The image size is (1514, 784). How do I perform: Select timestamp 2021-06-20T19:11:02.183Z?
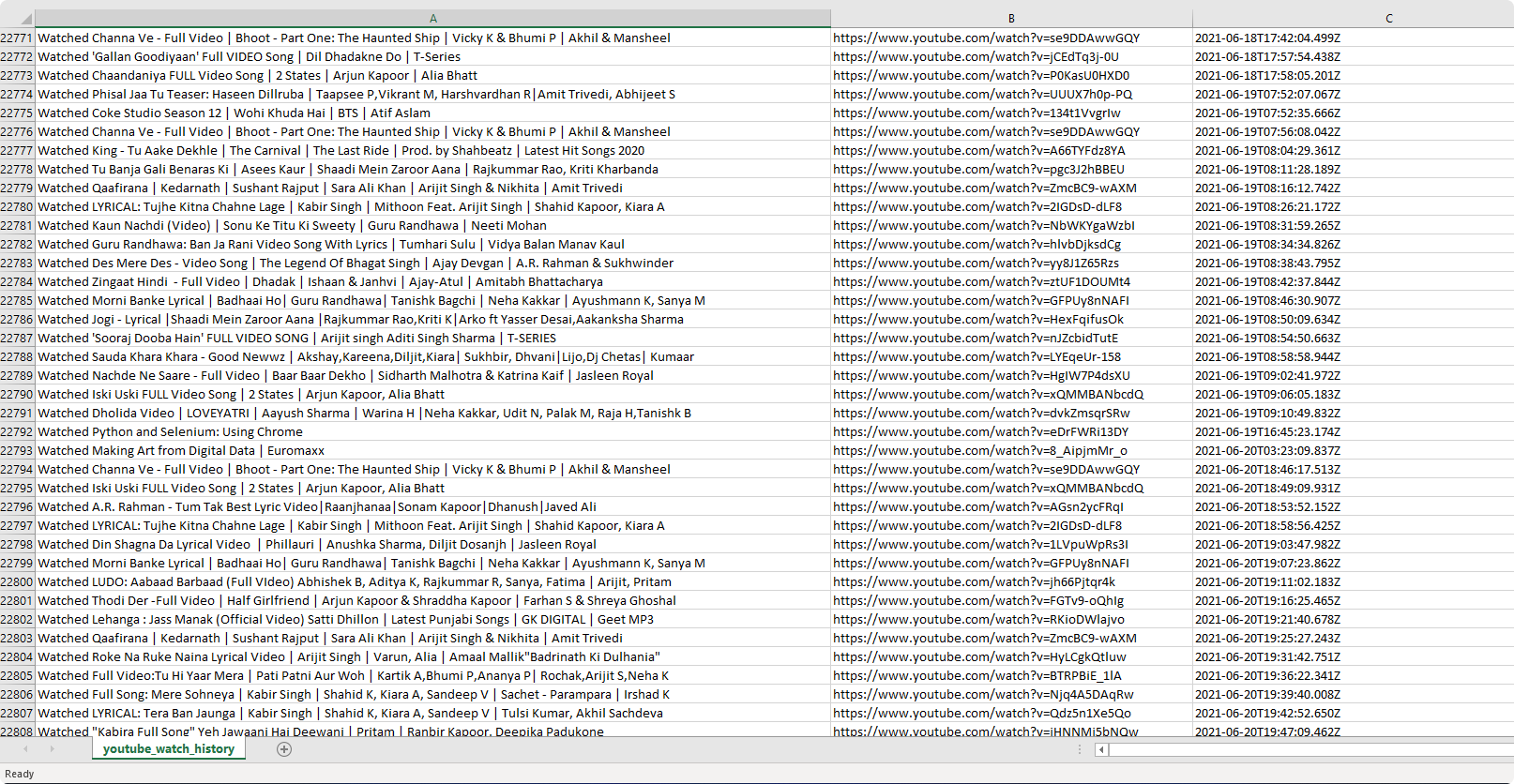(x=1353, y=581)
